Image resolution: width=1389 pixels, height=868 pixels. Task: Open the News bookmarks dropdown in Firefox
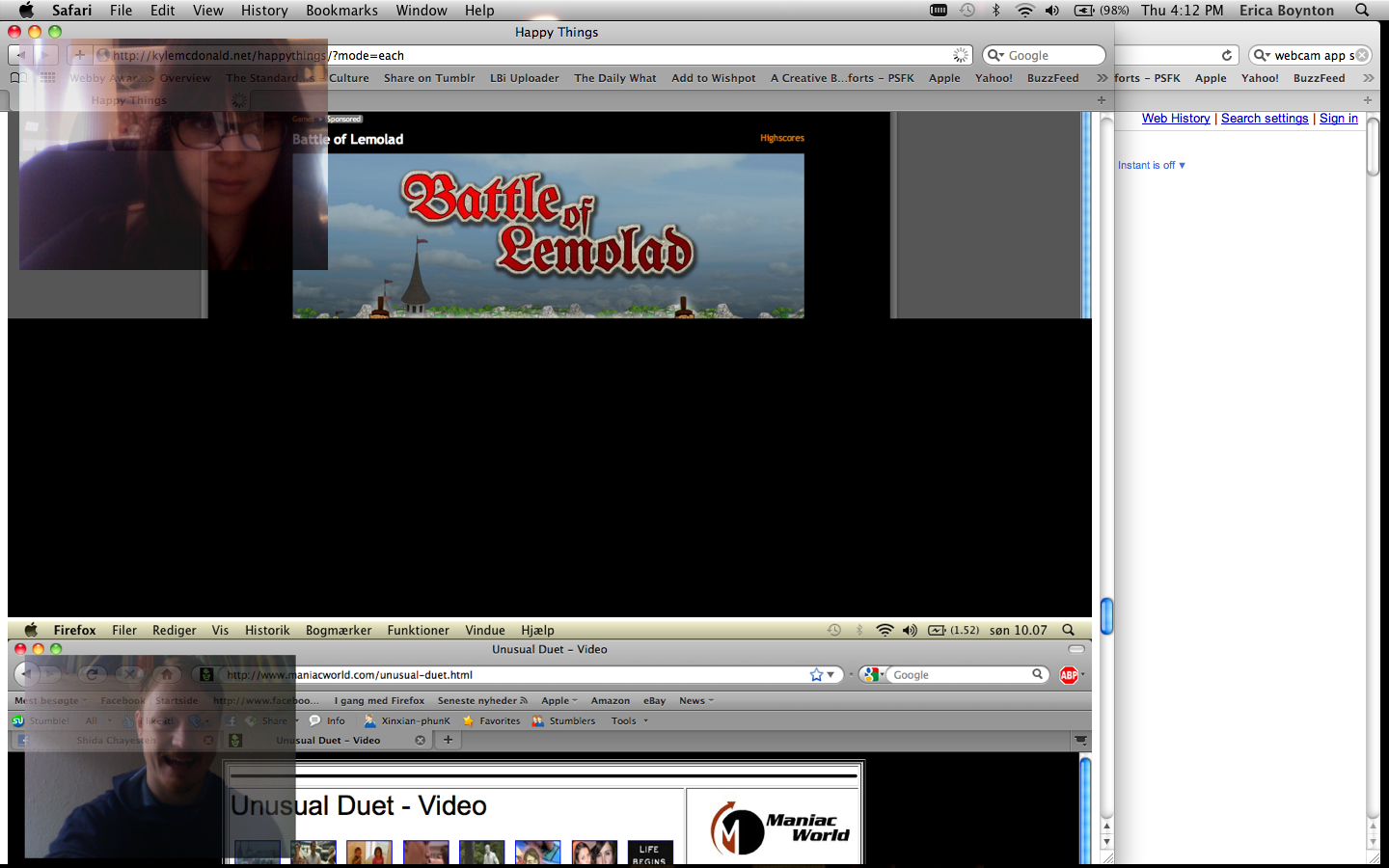click(x=696, y=701)
